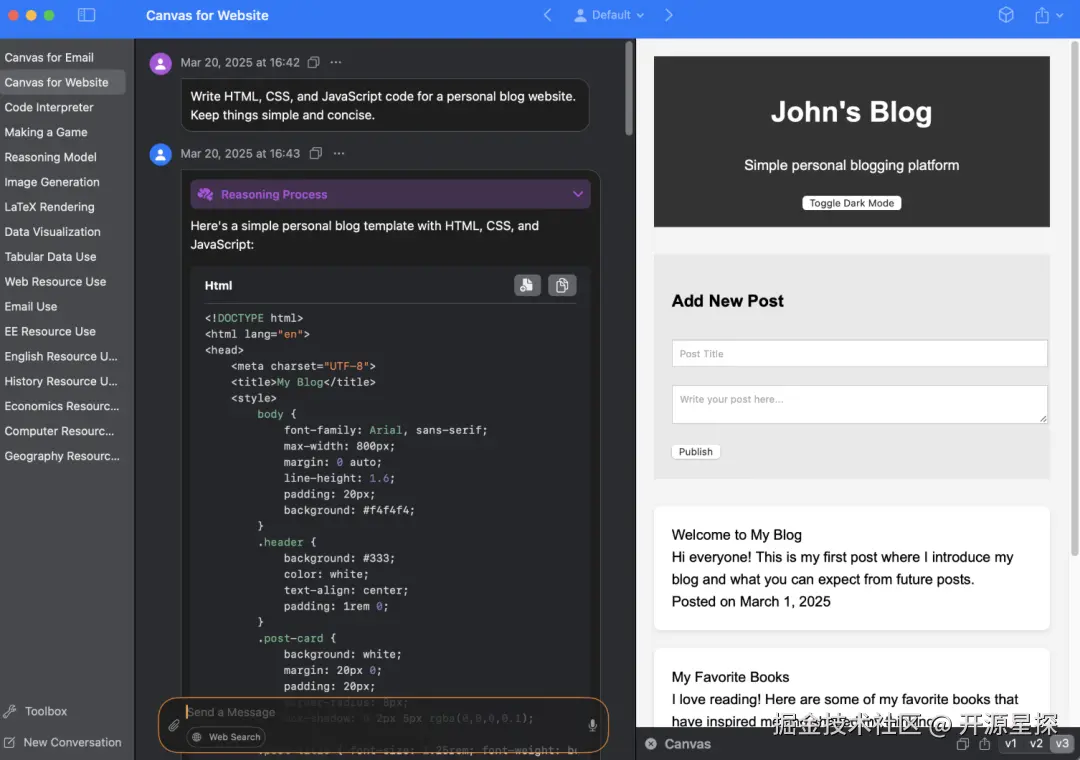This screenshot has width=1080, height=760.
Task: Click the Publish button
Action: [x=696, y=451]
